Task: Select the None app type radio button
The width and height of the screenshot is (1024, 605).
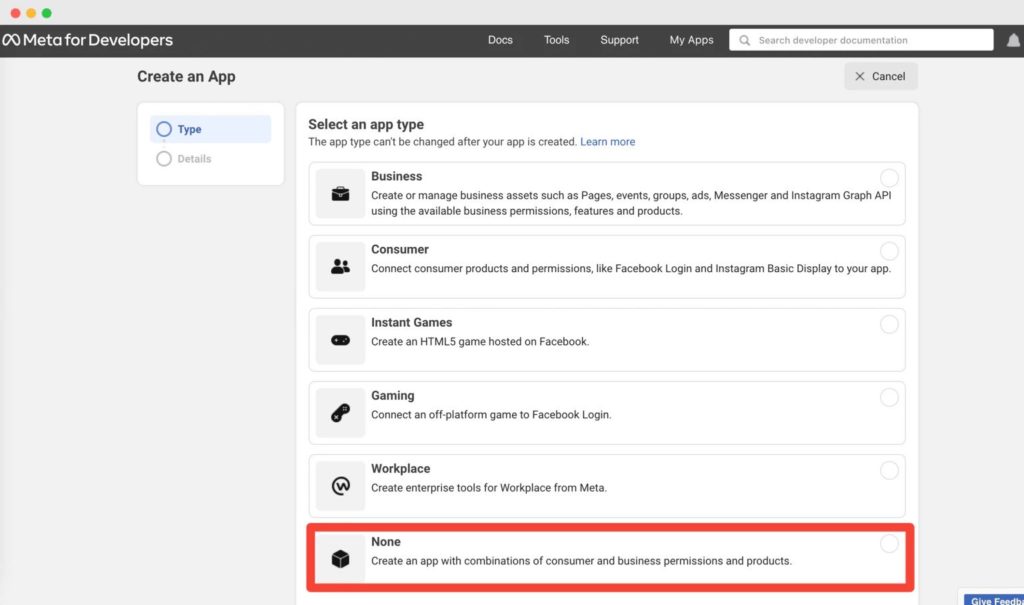Action: 890,543
